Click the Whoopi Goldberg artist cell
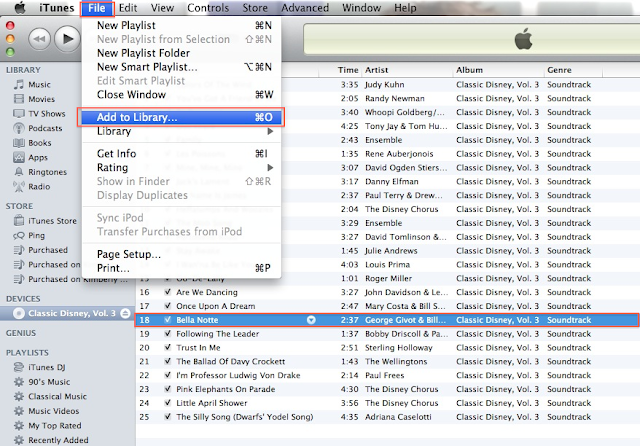This screenshot has width=640, height=446. 404,112
